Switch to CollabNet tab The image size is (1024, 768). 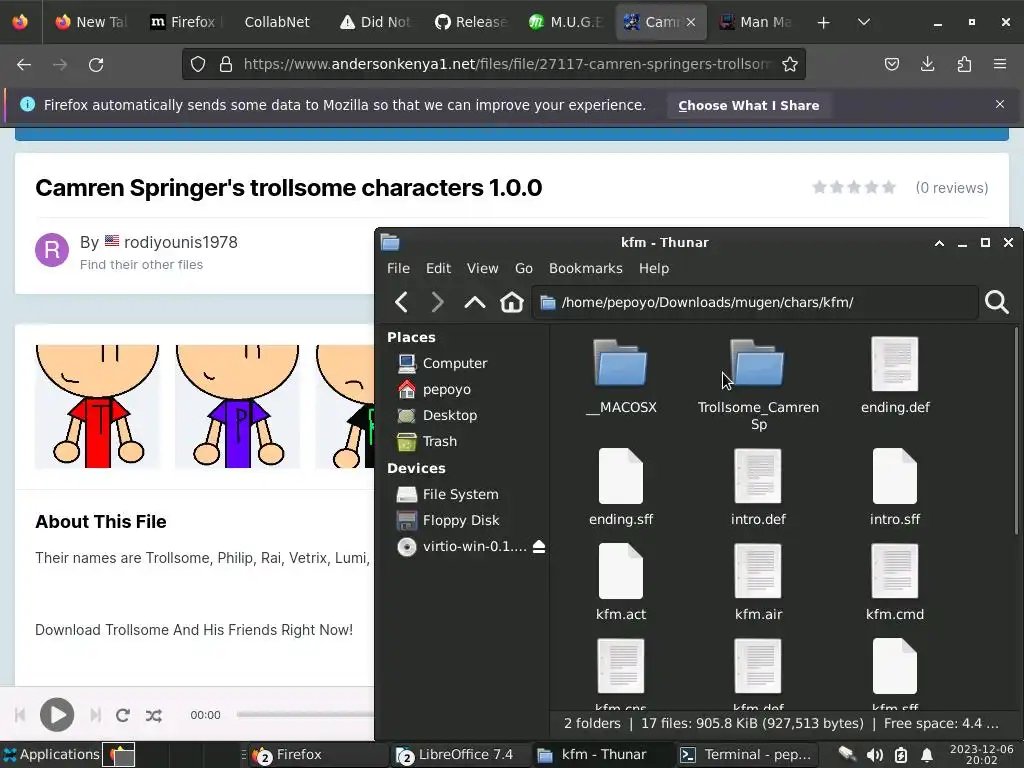click(277, 22)
